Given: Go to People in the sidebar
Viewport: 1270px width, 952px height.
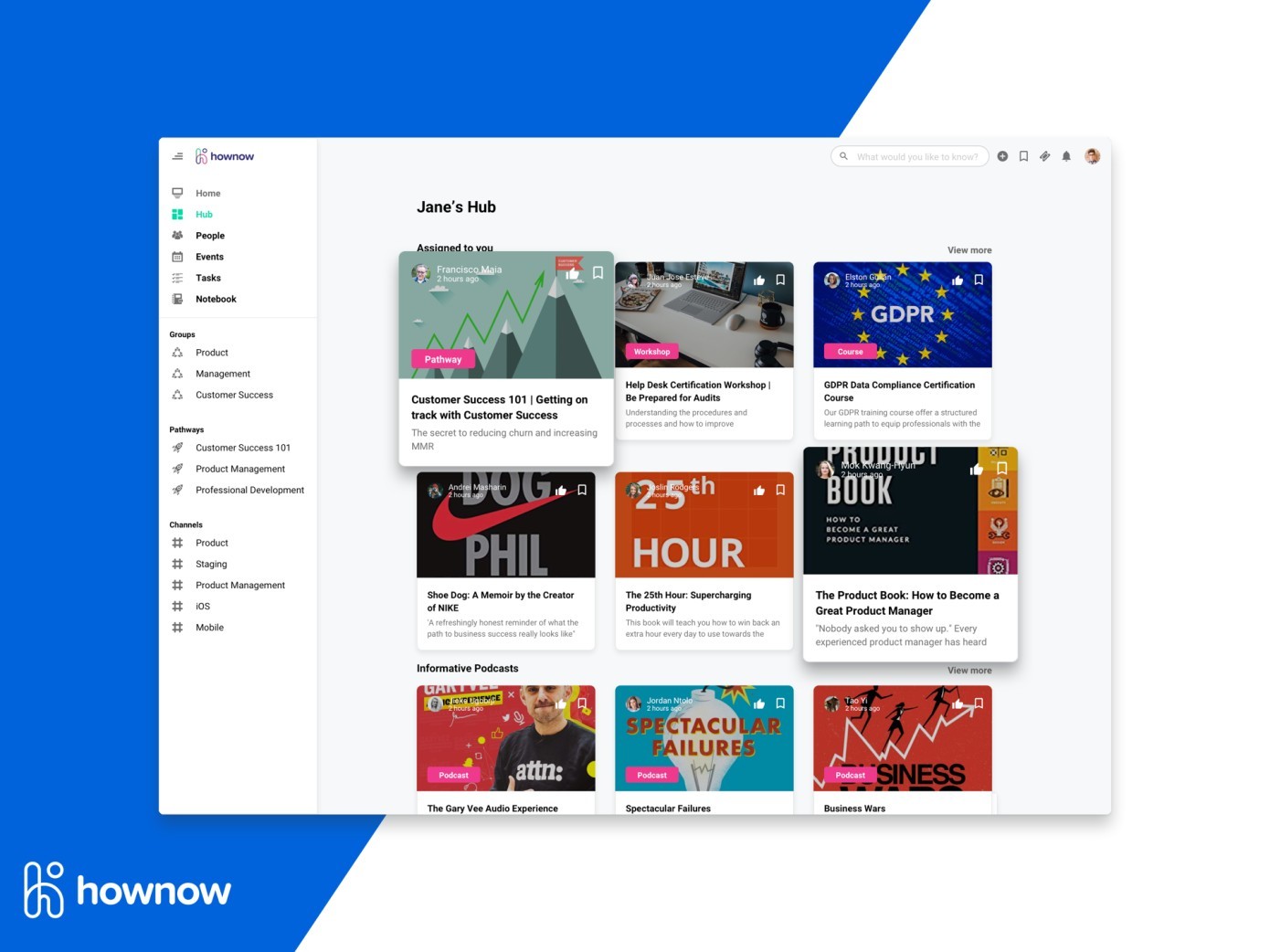Looking at the screenshot, I should [210, 236].
